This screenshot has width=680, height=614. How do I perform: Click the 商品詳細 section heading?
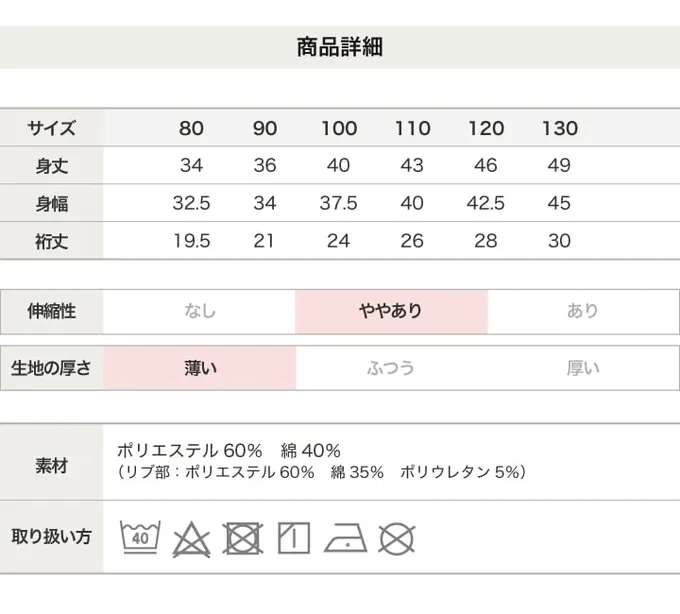coord(339,47)
